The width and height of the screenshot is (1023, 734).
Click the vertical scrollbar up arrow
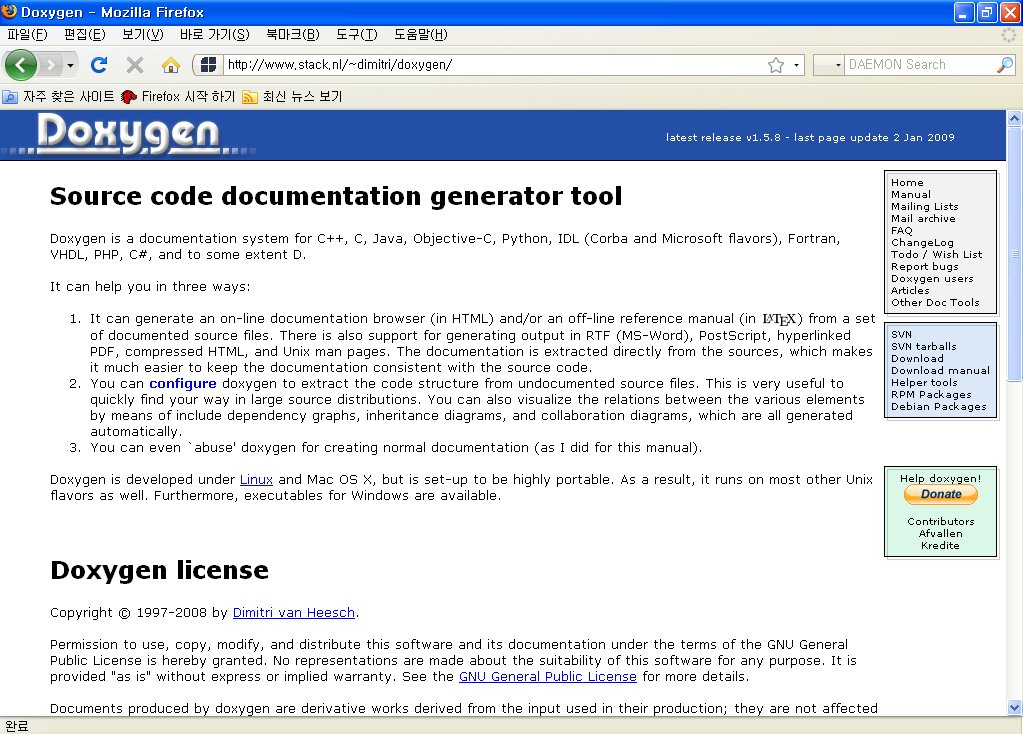tap(1014, 118)
